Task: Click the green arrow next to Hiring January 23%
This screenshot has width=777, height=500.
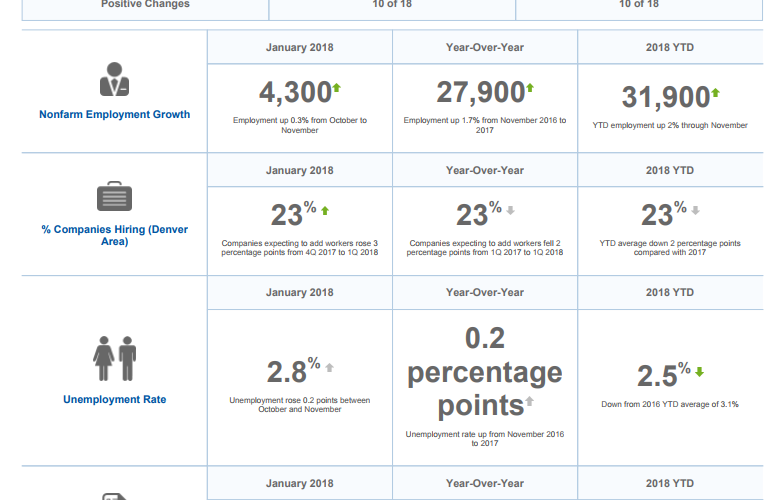Action: point(325,210)
